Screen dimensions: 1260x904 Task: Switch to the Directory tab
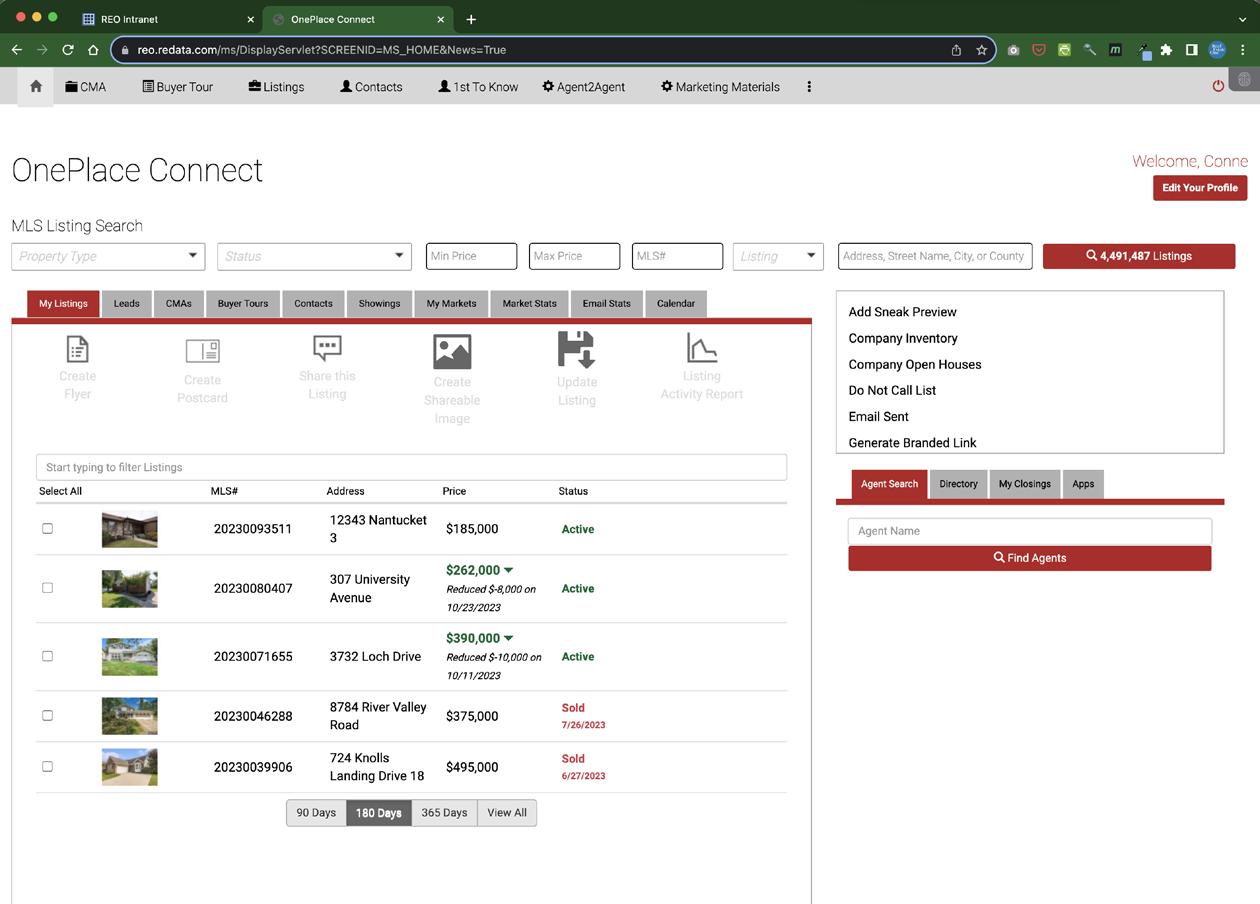click(x=958, y=484)
